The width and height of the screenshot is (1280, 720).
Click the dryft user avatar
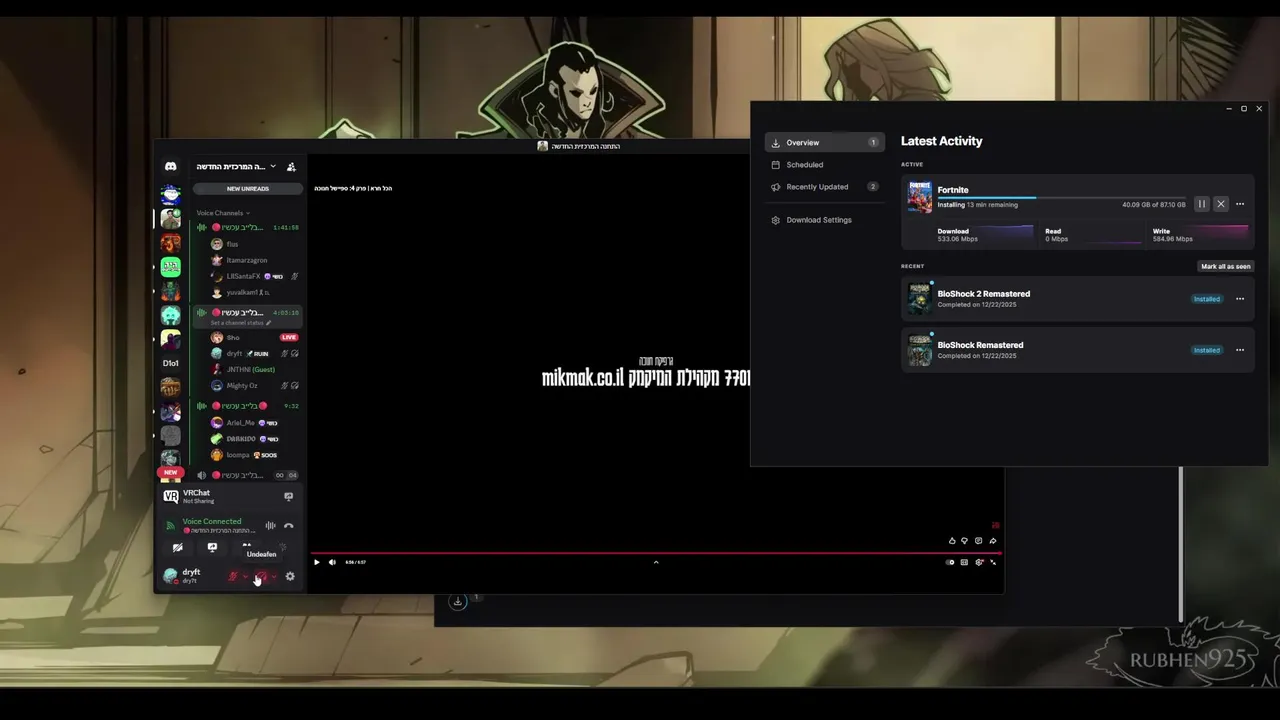point(171,576)
